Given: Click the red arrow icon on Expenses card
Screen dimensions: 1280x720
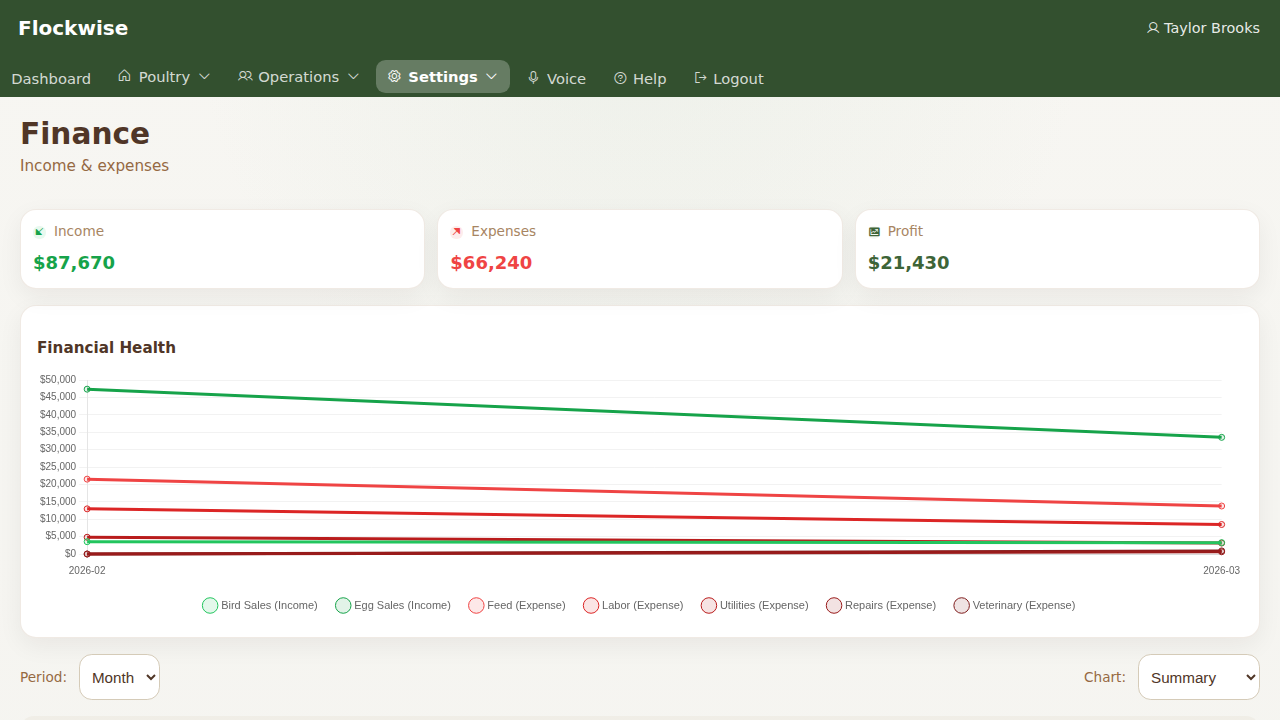Looking at the screenshot, I should point(457,230).
